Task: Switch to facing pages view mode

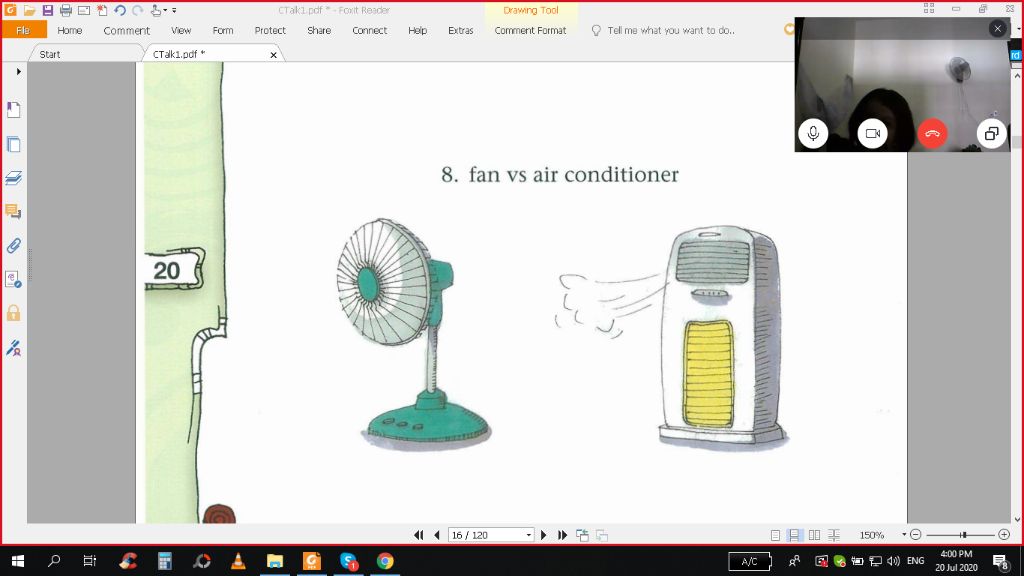Action: tap(814, 535)
